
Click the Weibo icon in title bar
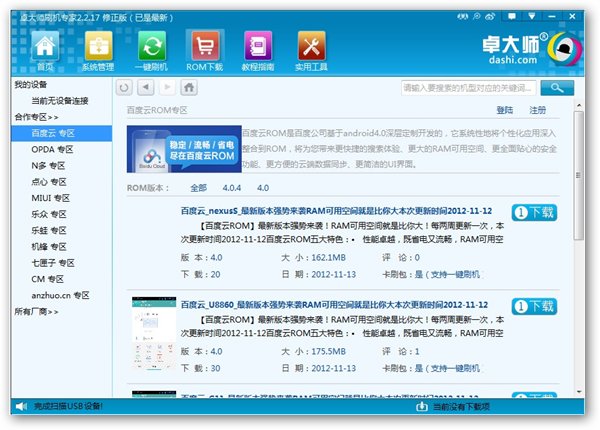(490, 16)
